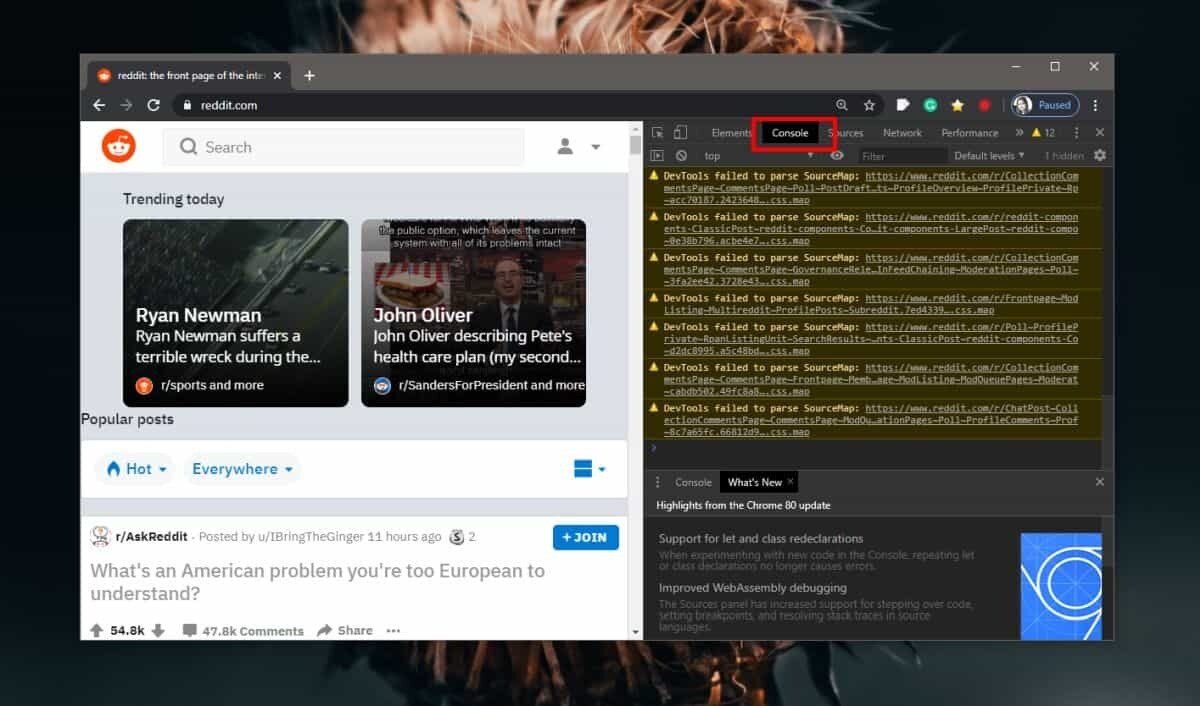The height and width of the screenshot is (706, 1200).
Task: Clear the console using the no-entry icon
Action: click(x=681, y=155)
